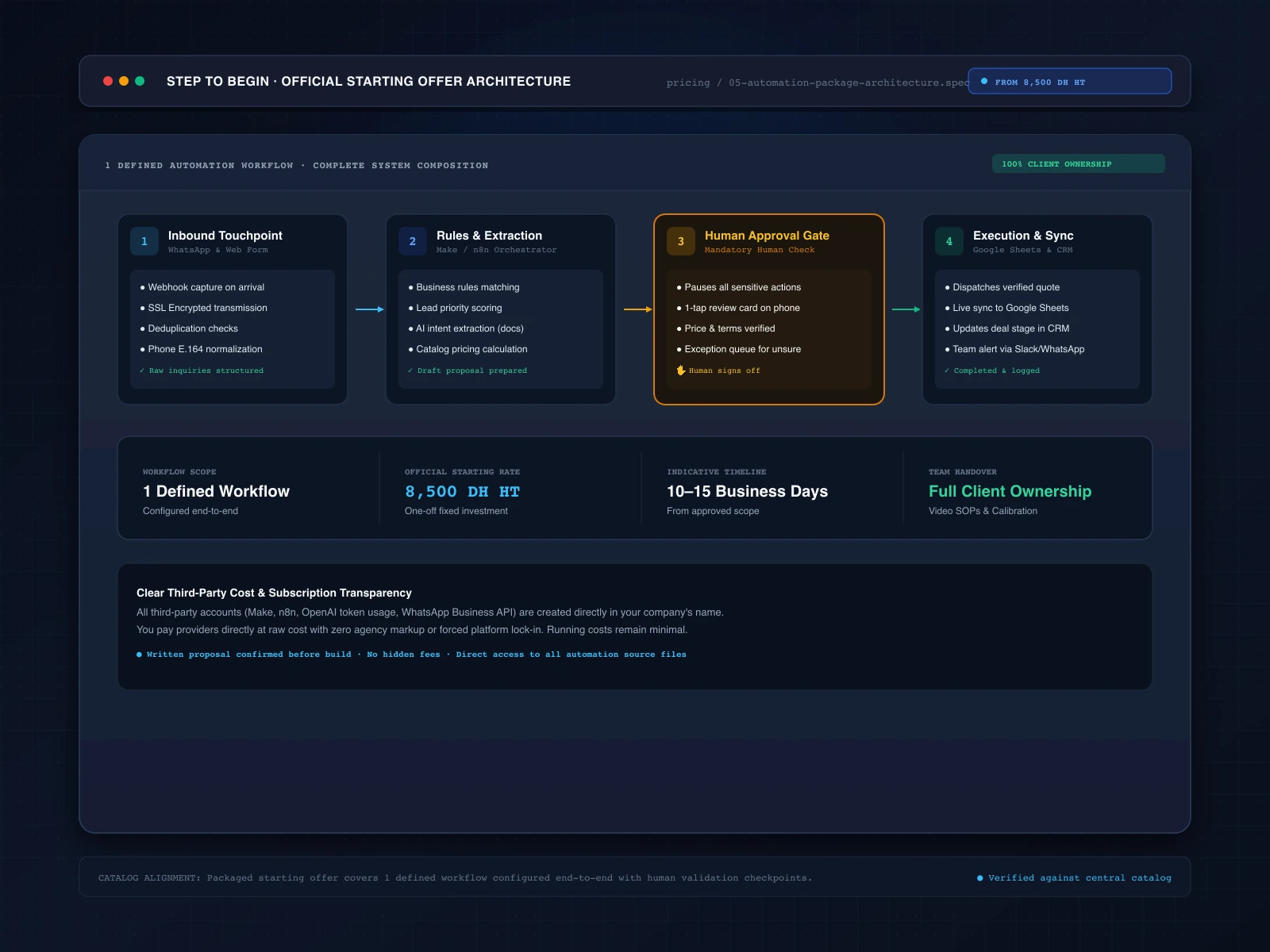
Task: Click the 100% CLIENT OWNERSHIP badge
Action: pyautogui.click(x=1079, y=163)
